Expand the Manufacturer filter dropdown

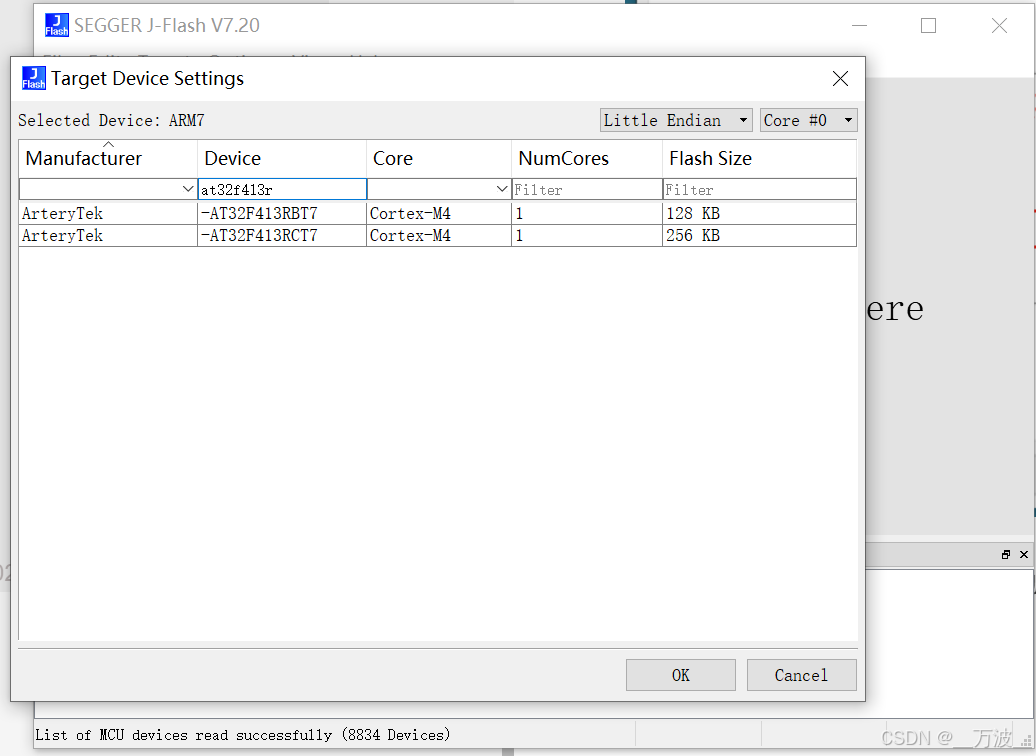188,189
